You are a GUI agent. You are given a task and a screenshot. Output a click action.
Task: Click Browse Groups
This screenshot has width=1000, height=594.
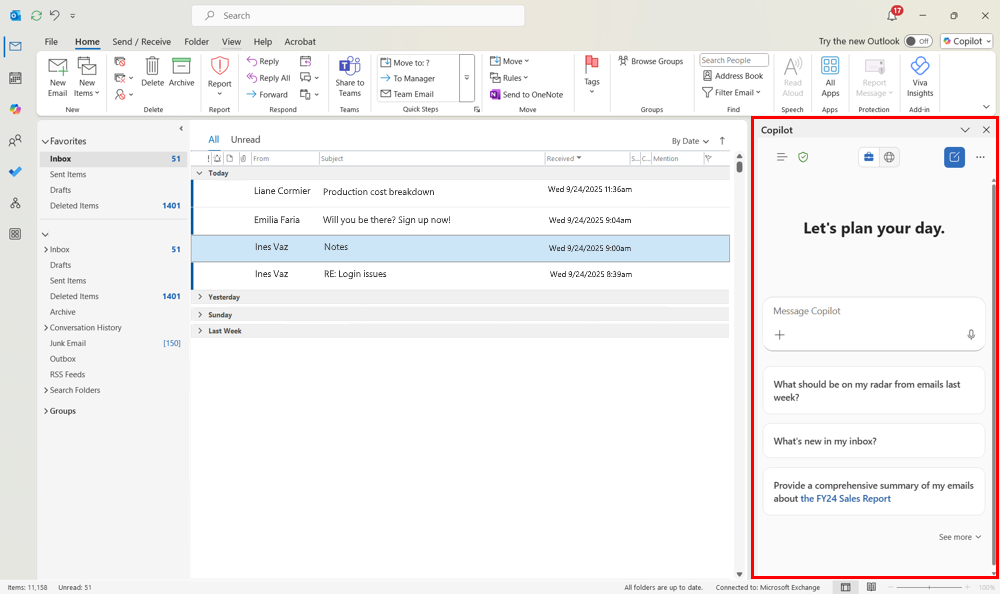click(x=651, y=61)
